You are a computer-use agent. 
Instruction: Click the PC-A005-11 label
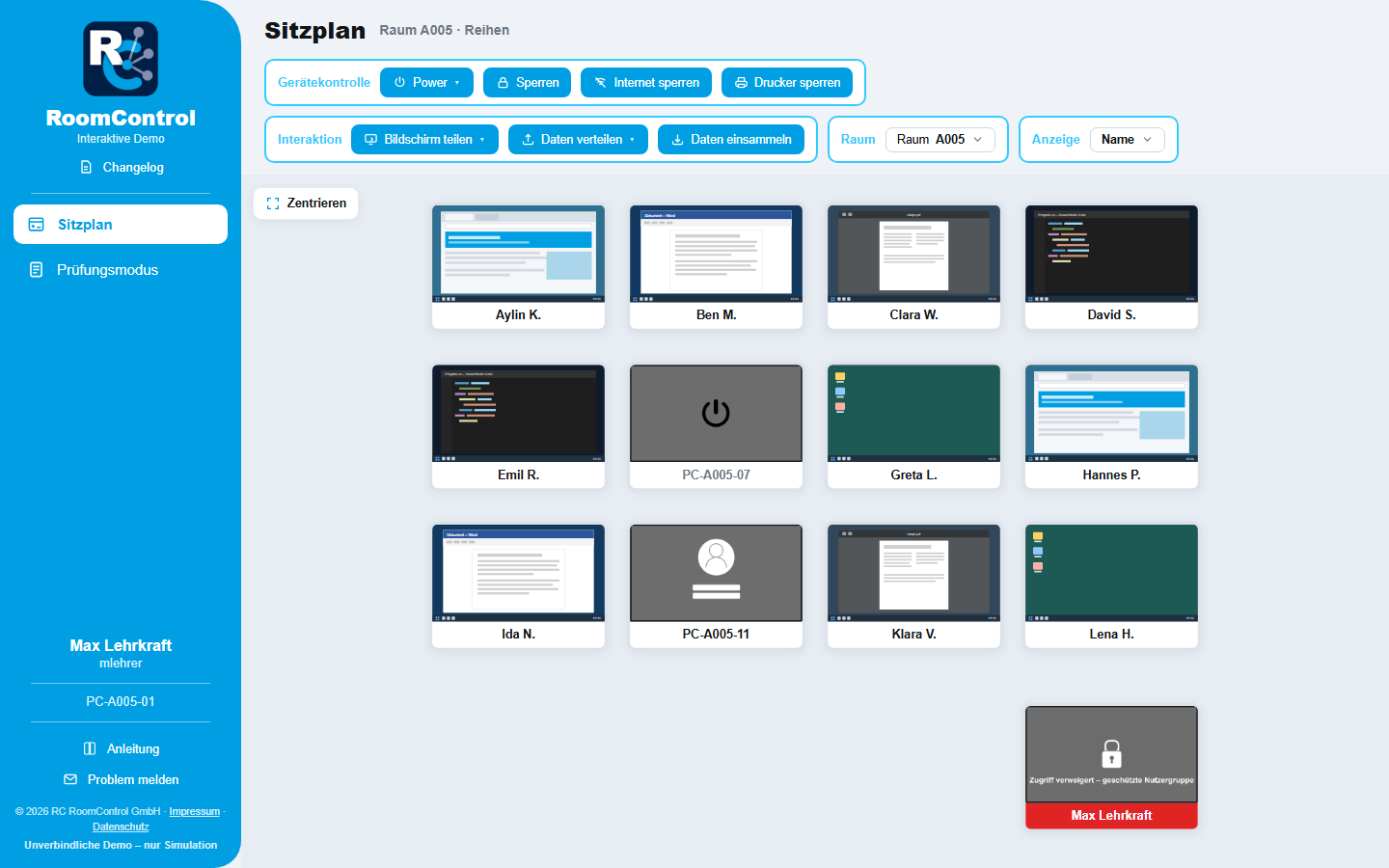pos(716,635)
